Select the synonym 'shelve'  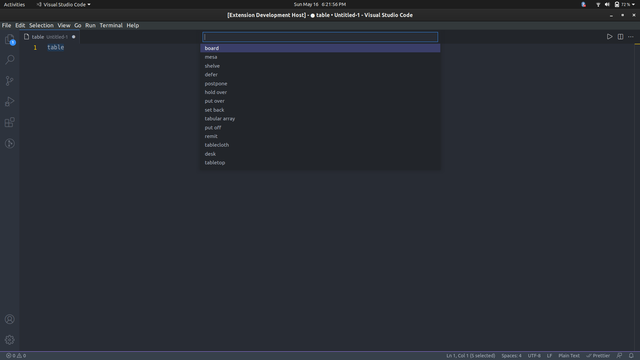point(320,66)
